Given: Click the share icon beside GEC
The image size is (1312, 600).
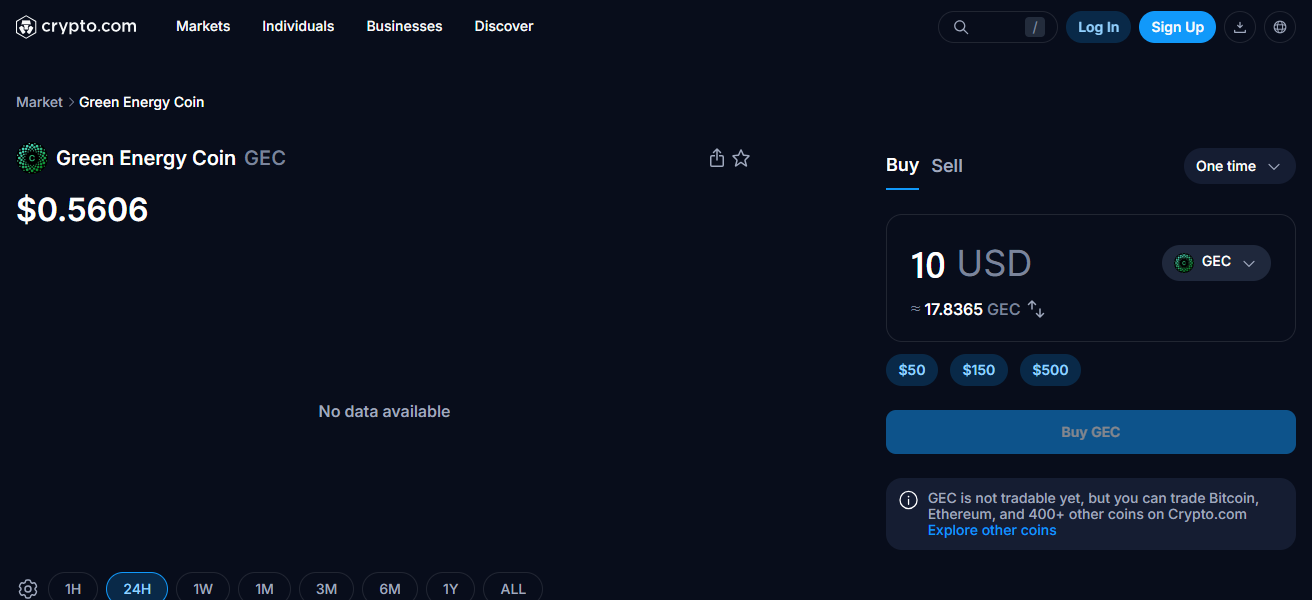Looking at the screenshot, I should (x=716, y=158).
